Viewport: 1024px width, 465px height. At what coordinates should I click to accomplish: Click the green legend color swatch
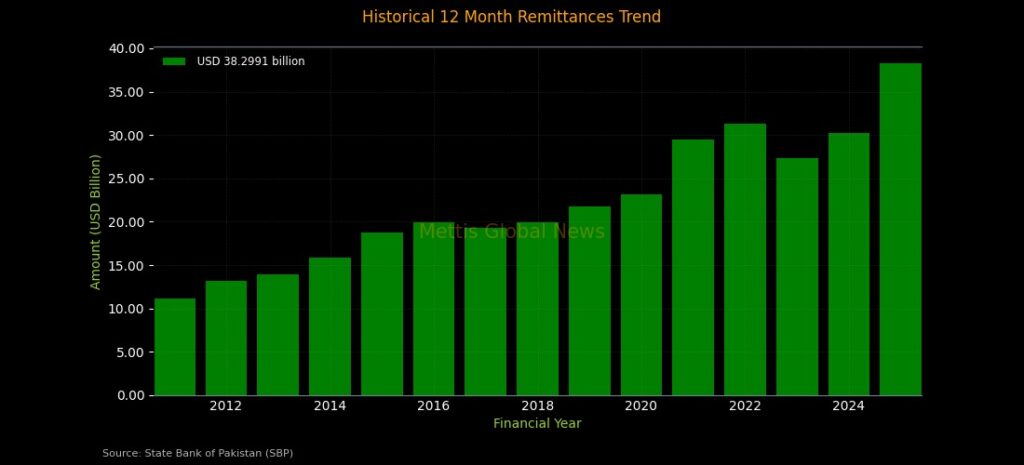tap(174, 62)
